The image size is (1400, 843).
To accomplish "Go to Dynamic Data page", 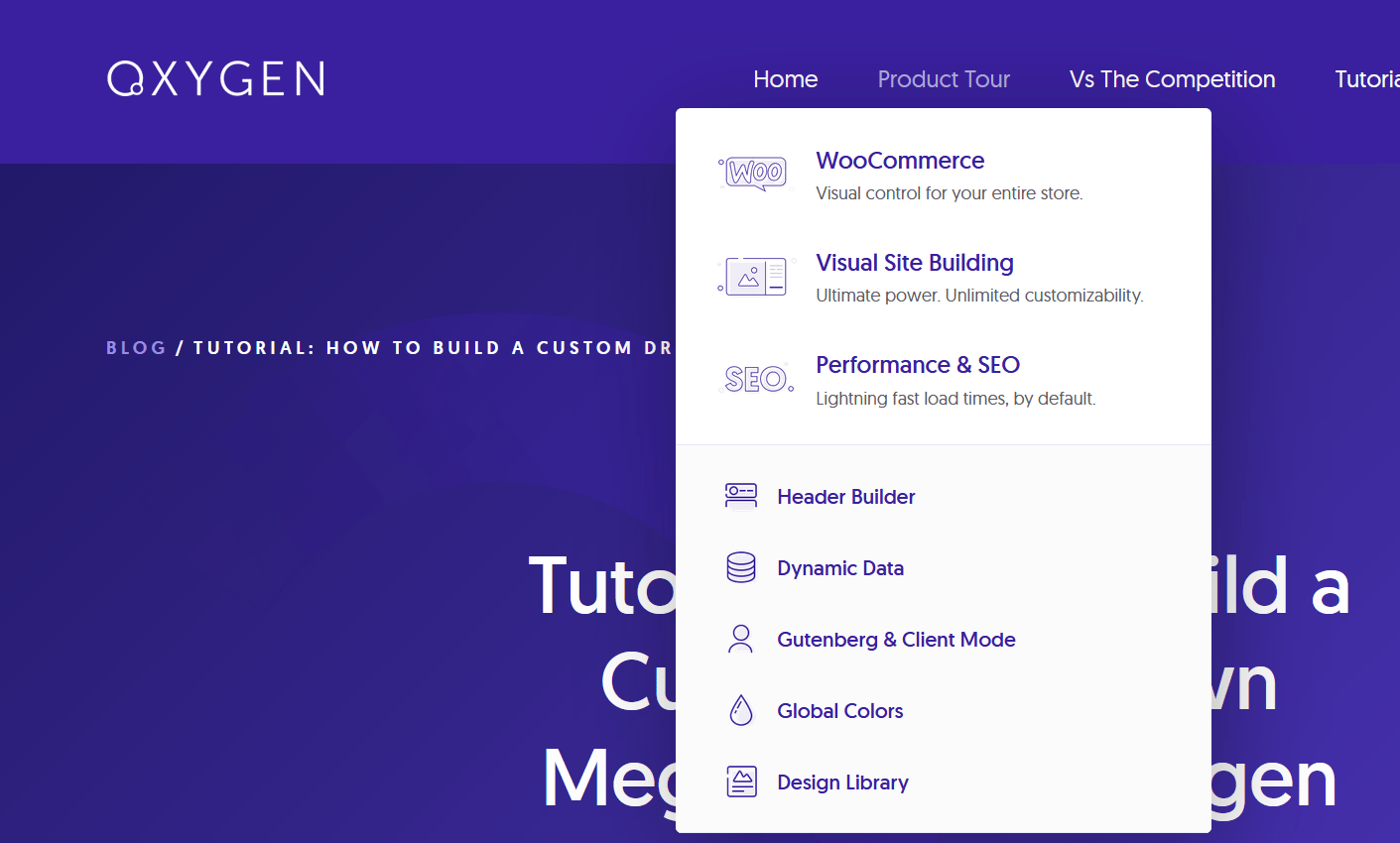I will coord(840,568).
